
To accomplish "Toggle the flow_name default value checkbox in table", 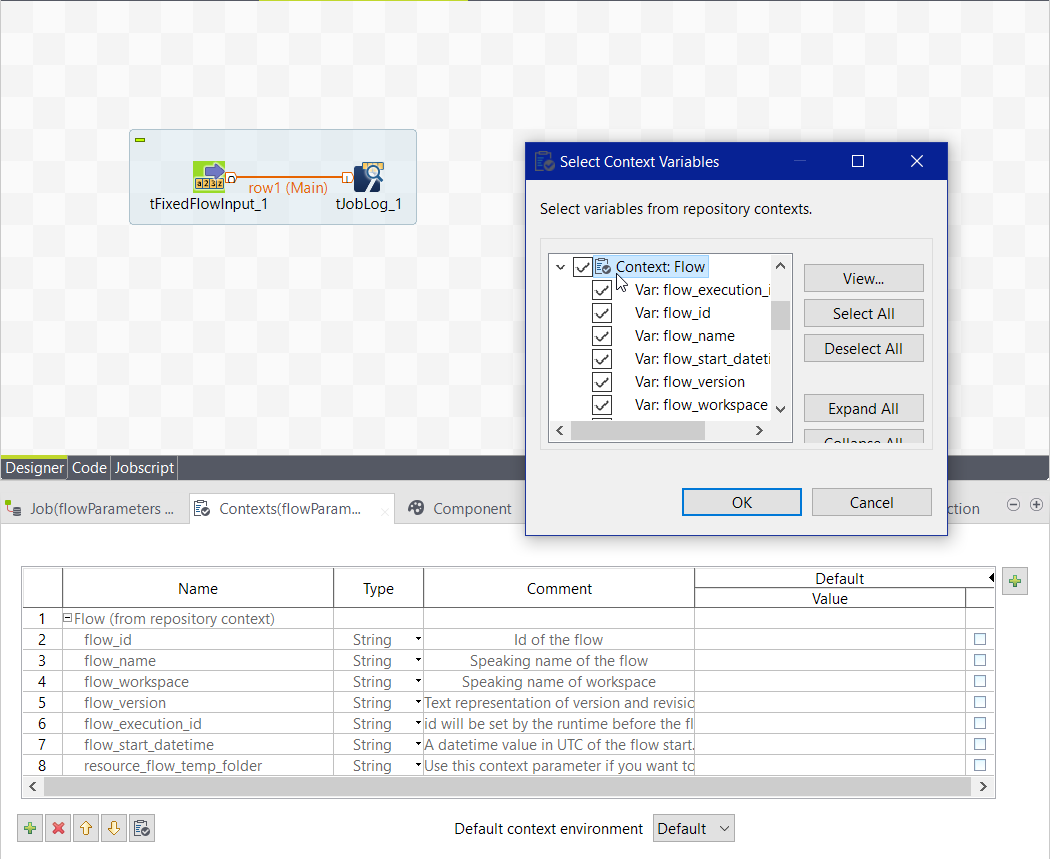I will tap(980, 660).
